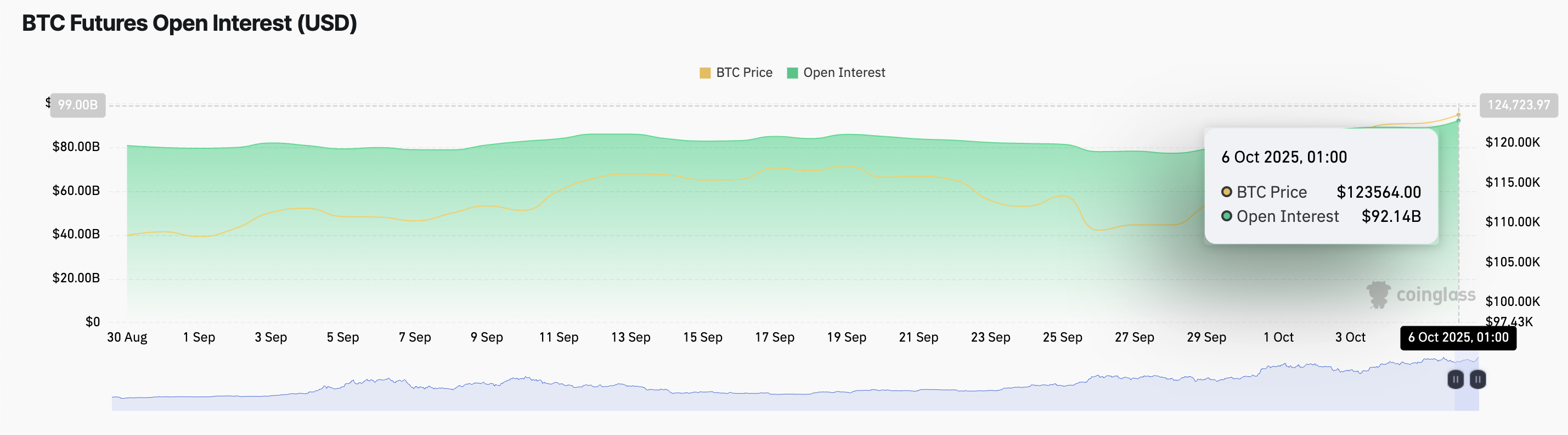Click the 30 Aug x-axis date label

coord(127,337)
